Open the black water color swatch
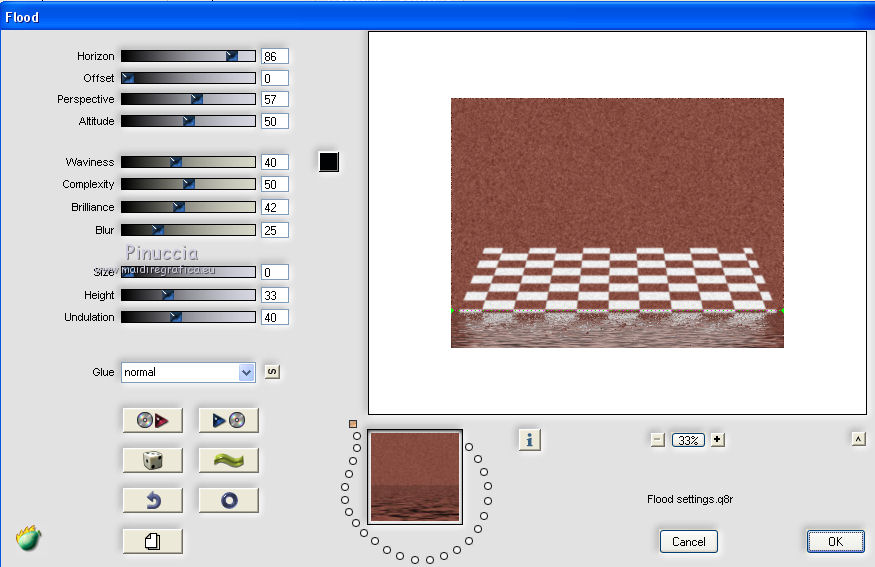 pyautogui.click(x=329, y=162)
